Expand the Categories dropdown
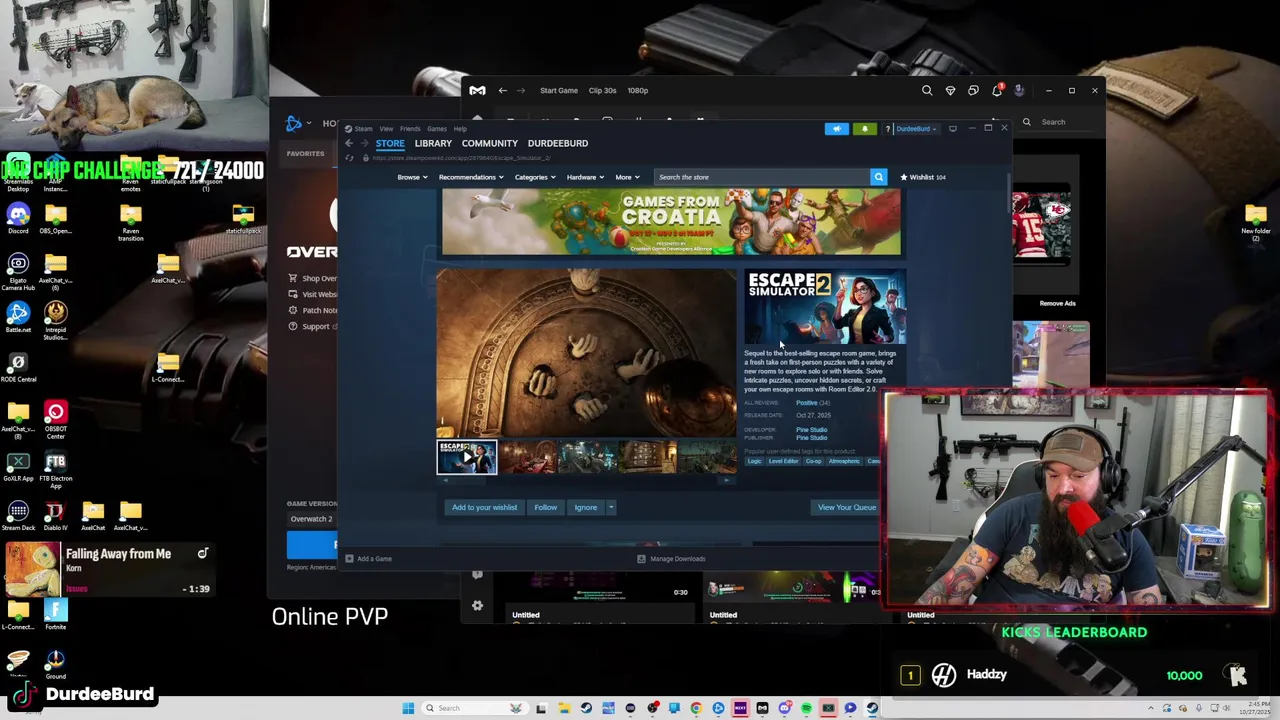The width and height of the screenshot is (1280, 720). [x=534, y=177]
